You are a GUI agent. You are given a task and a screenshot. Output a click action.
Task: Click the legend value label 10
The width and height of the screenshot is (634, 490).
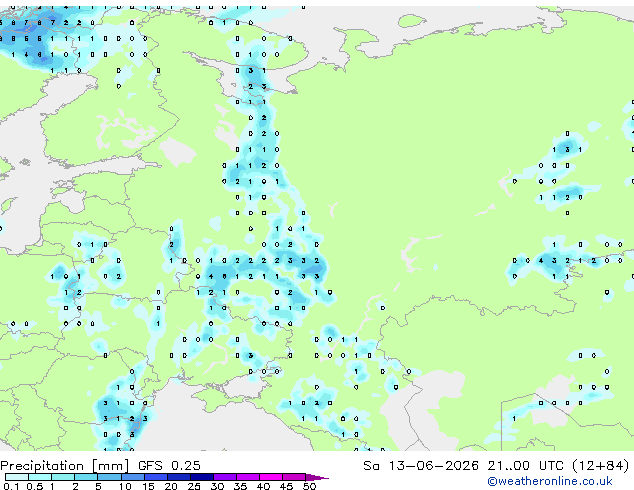[125, 486]
